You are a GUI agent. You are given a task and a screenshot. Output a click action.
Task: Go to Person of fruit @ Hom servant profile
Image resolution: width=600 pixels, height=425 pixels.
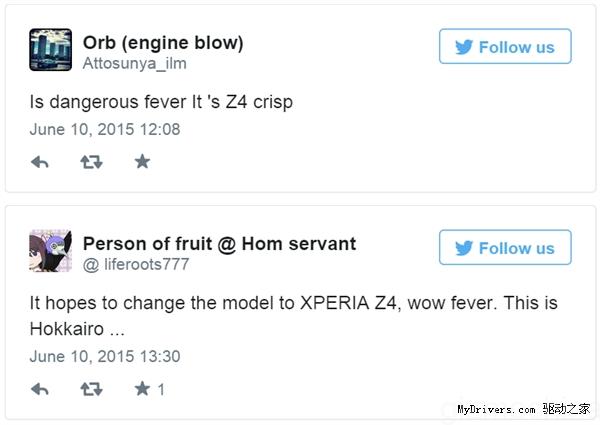[x=219, y=243]
